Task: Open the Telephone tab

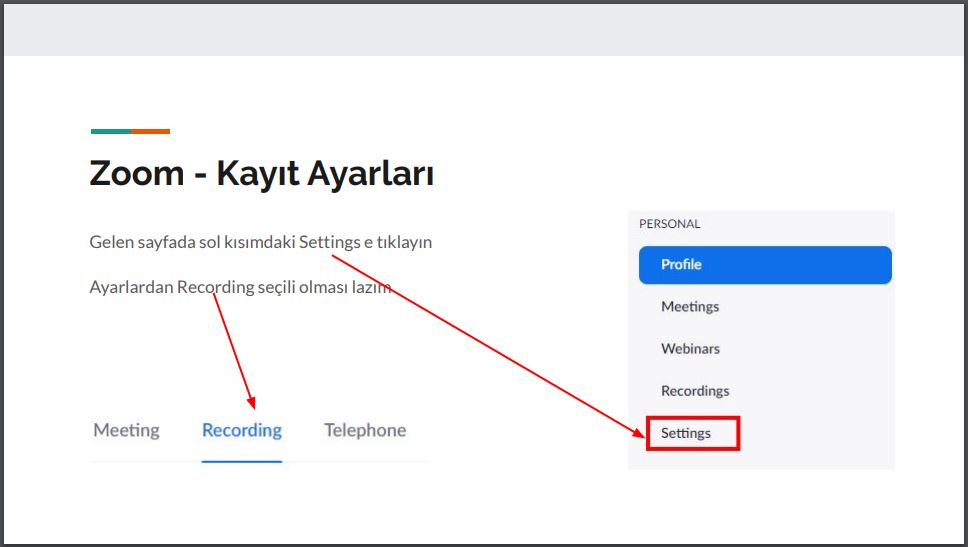Action: click(x=365, y=430)
